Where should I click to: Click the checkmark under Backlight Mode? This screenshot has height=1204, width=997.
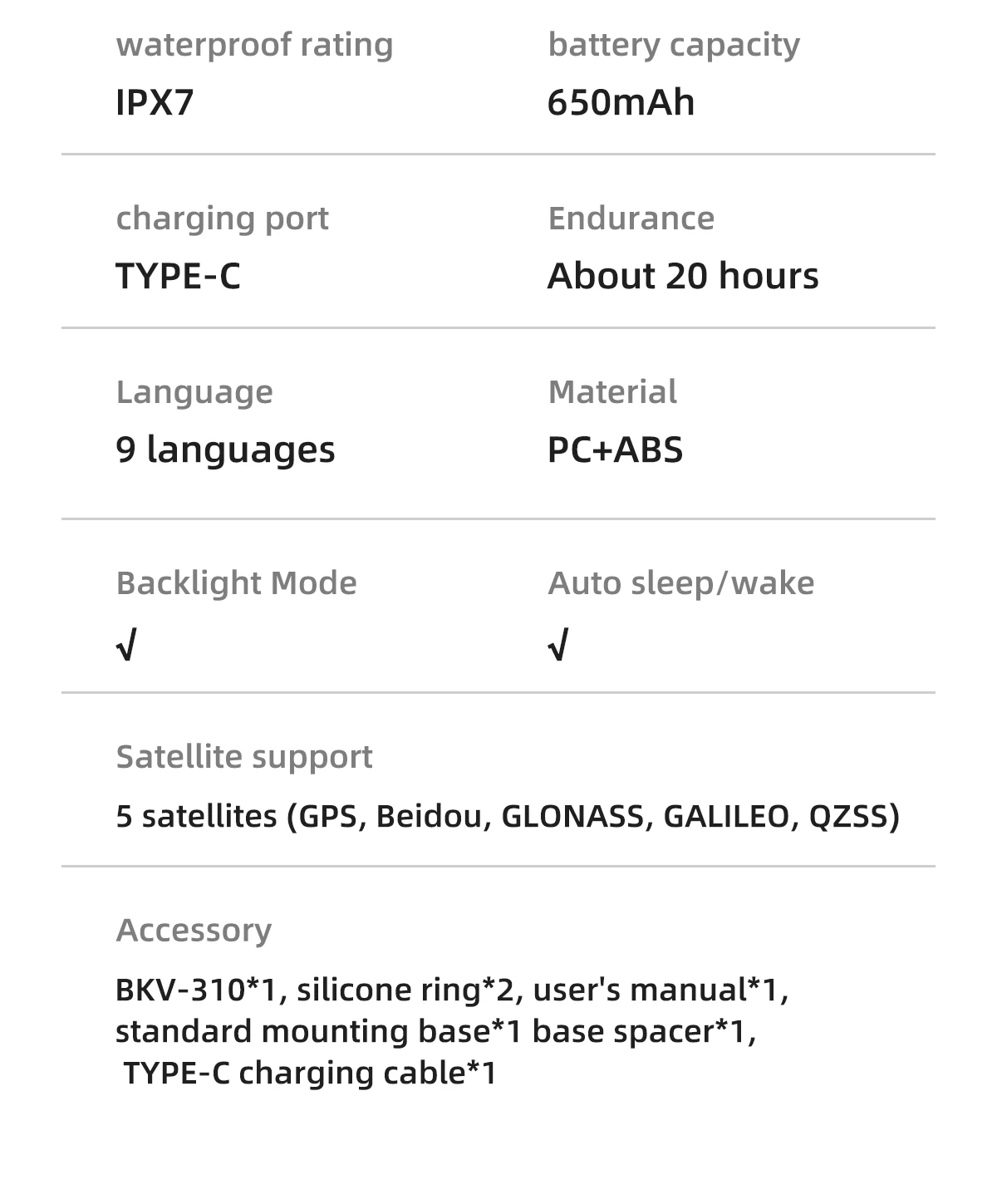pyautogui.click(x=126, y=645)
